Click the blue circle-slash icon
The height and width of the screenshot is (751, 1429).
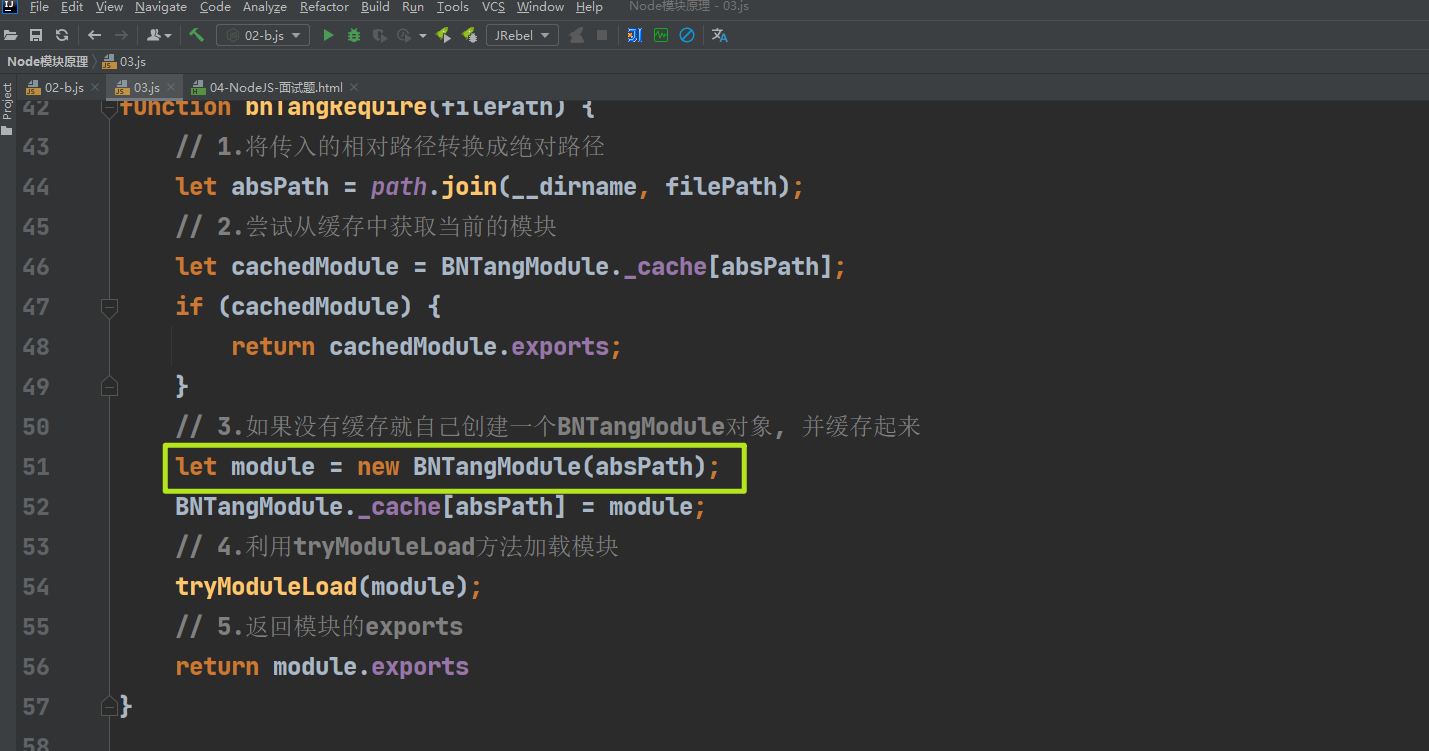click(687, 35)
